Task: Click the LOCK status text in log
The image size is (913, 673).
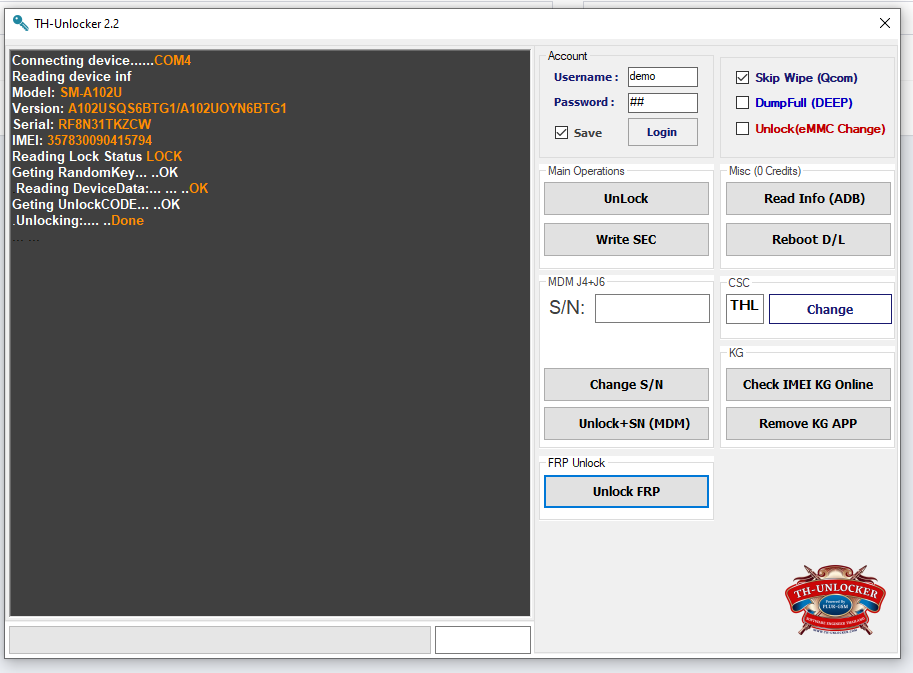Action: pyautogui.click(x=164, y=157)
